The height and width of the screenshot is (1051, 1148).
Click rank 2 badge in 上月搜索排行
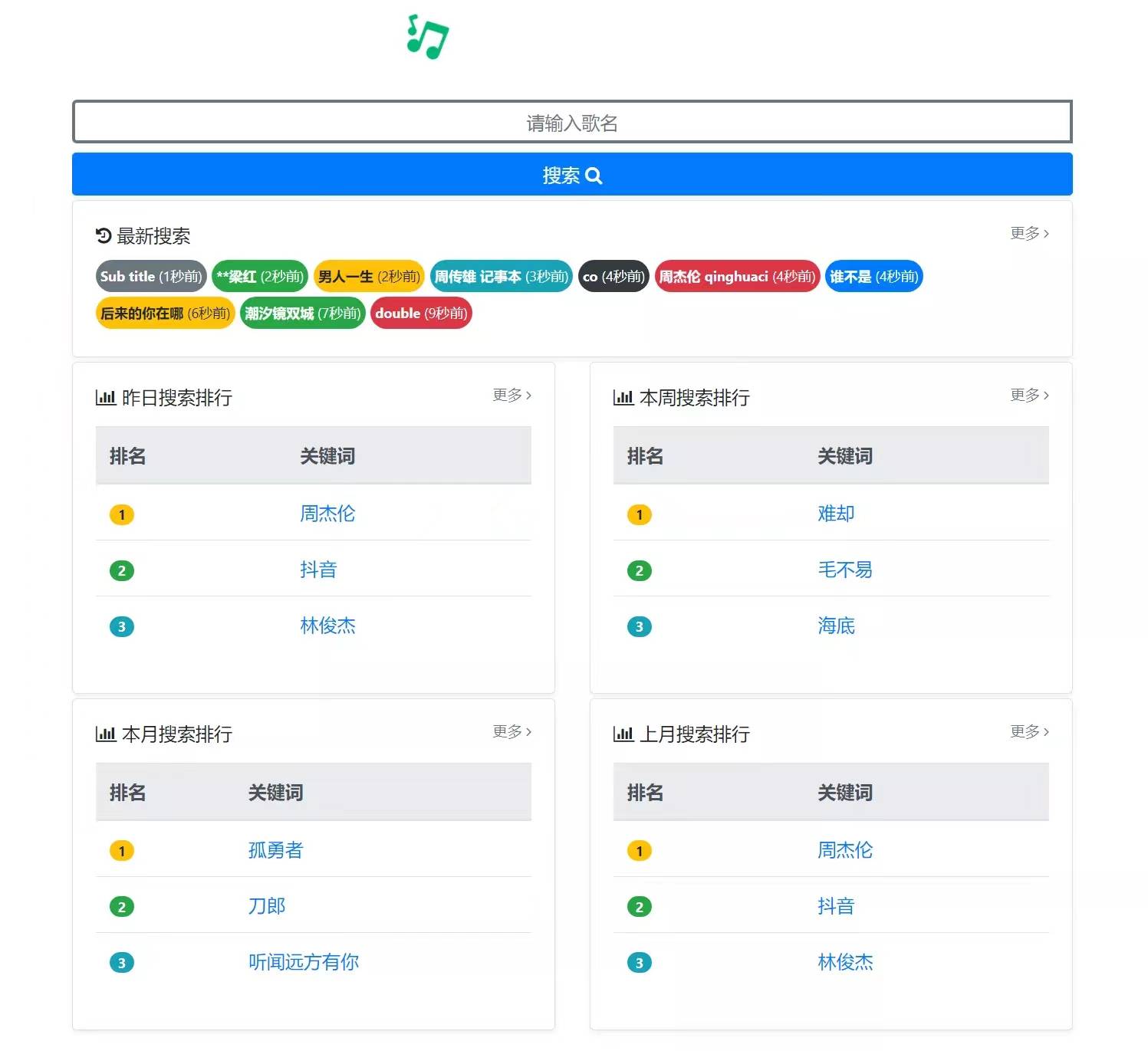[x=640, y=907]
